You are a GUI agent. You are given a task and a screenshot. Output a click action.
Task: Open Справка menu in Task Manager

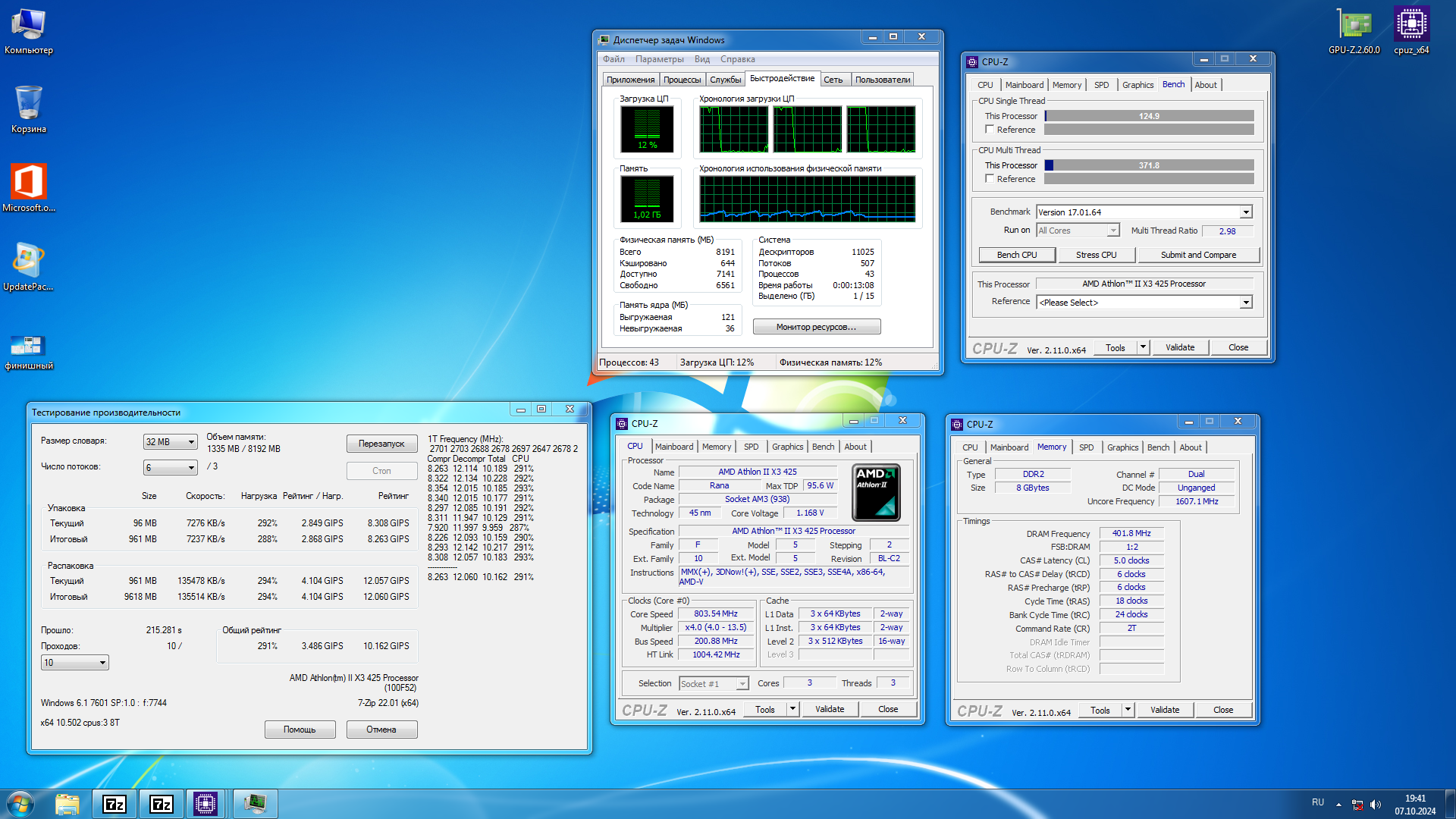737,59
